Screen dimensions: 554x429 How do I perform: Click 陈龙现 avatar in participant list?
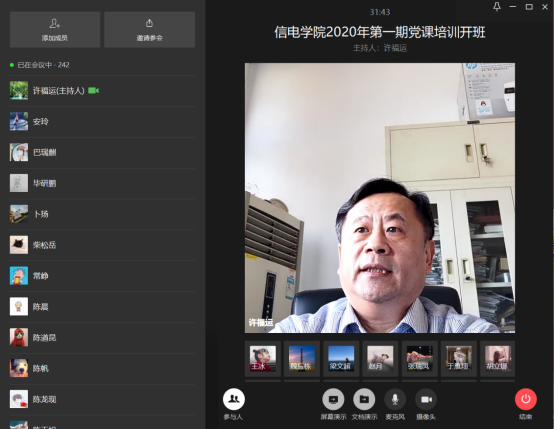coord(19,399)
